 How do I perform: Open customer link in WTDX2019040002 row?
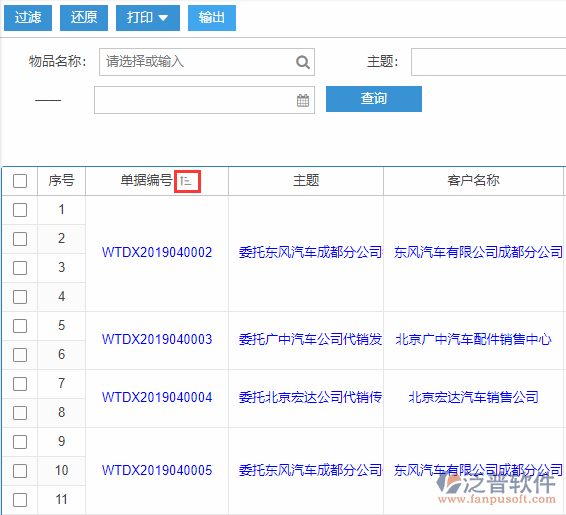(478, 253)
